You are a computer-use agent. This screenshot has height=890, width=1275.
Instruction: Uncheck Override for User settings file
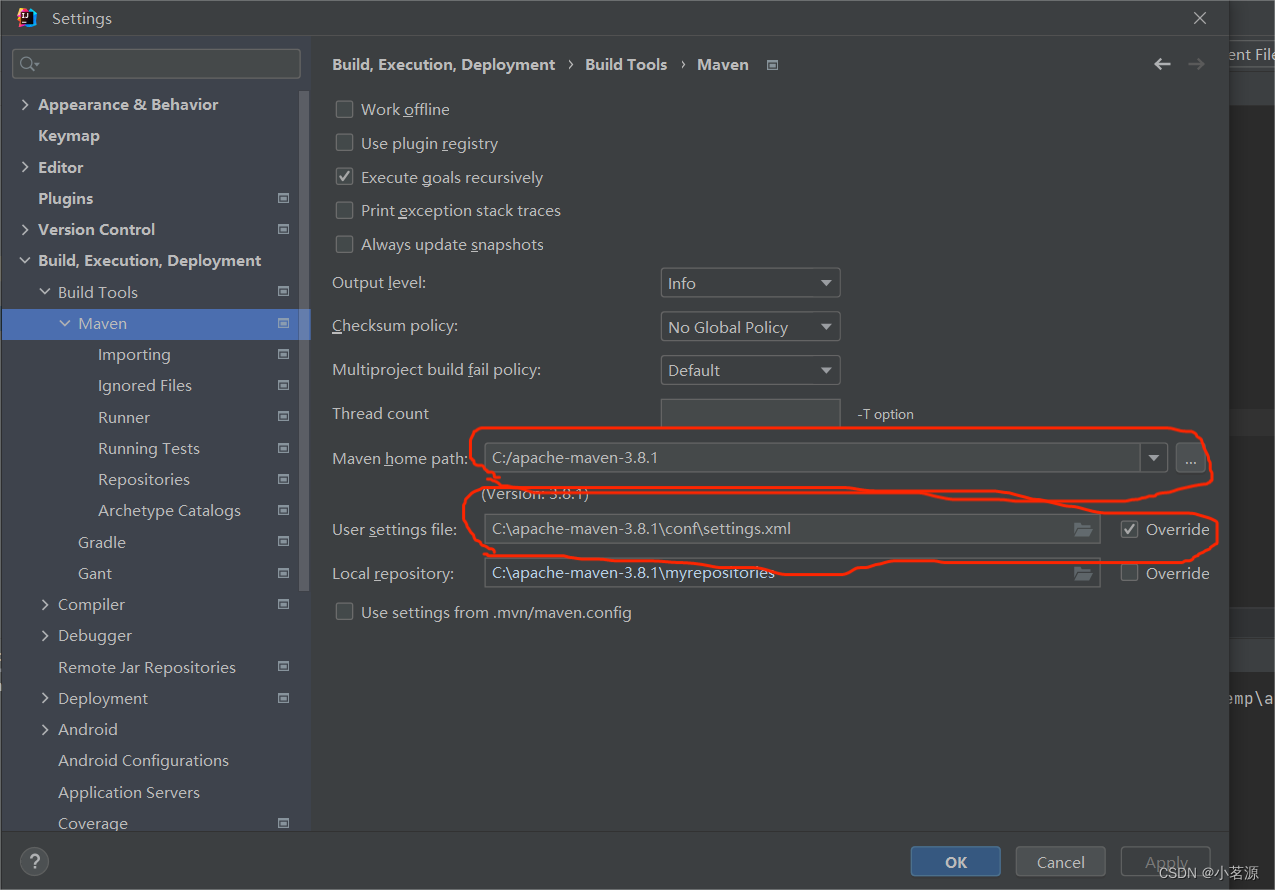[x=1129, y=529]
